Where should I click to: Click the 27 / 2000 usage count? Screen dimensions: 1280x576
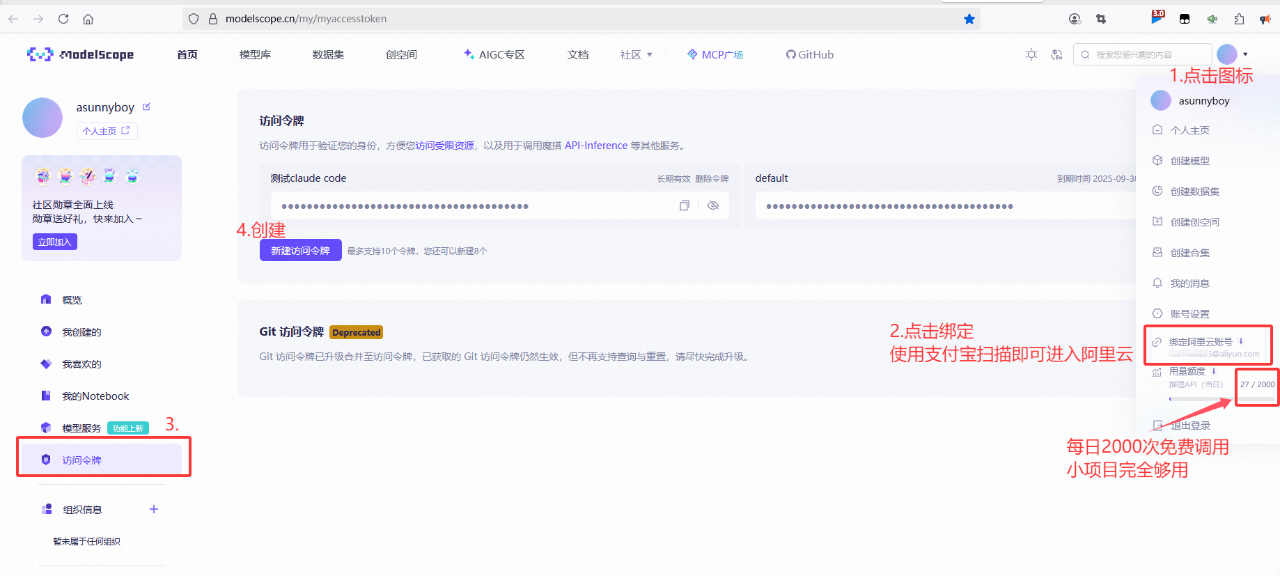coord(1257,384)
